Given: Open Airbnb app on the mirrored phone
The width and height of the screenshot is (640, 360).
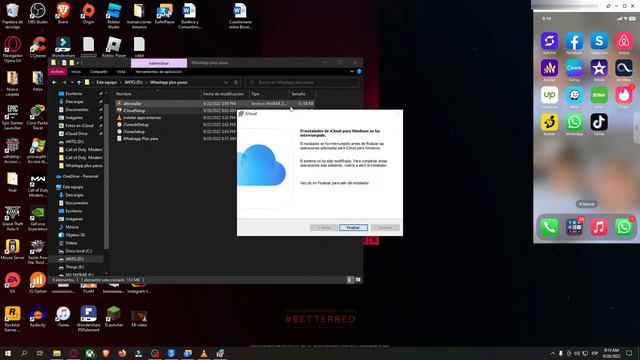Looking at the screenshot, I should [624, 41].
